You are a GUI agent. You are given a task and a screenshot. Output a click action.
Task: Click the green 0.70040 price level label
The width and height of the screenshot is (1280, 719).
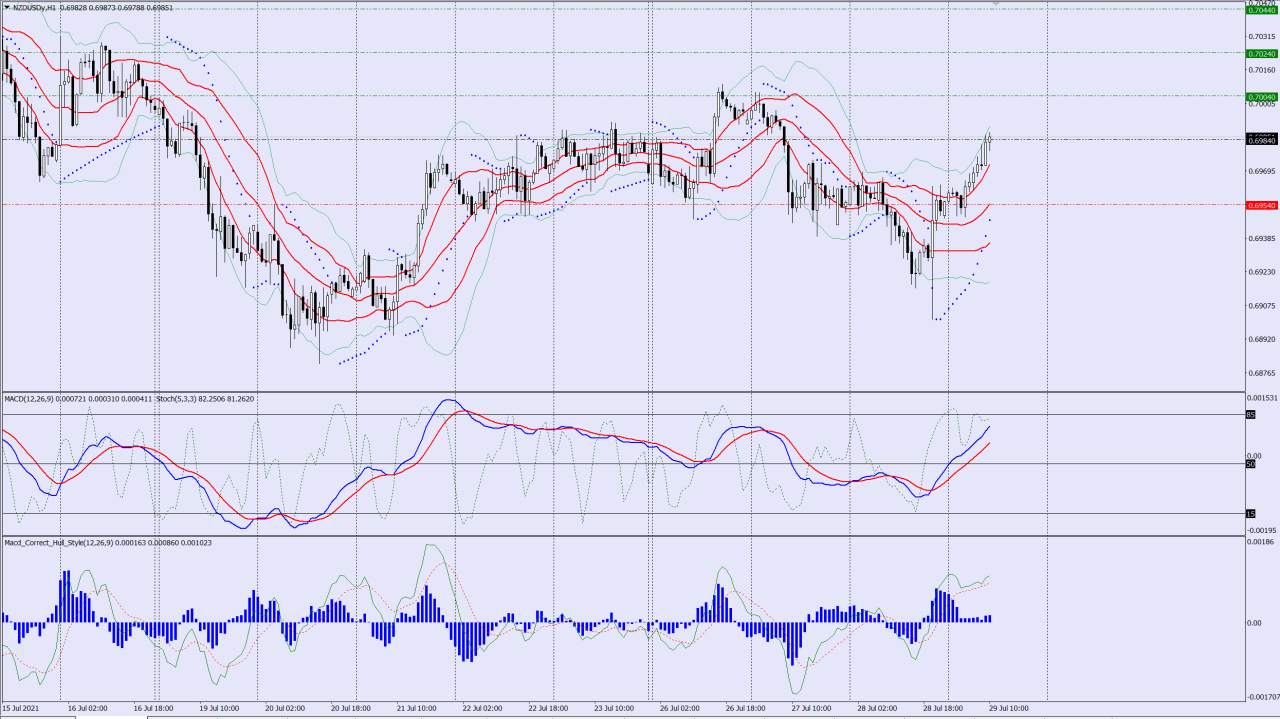(1262, 97)
